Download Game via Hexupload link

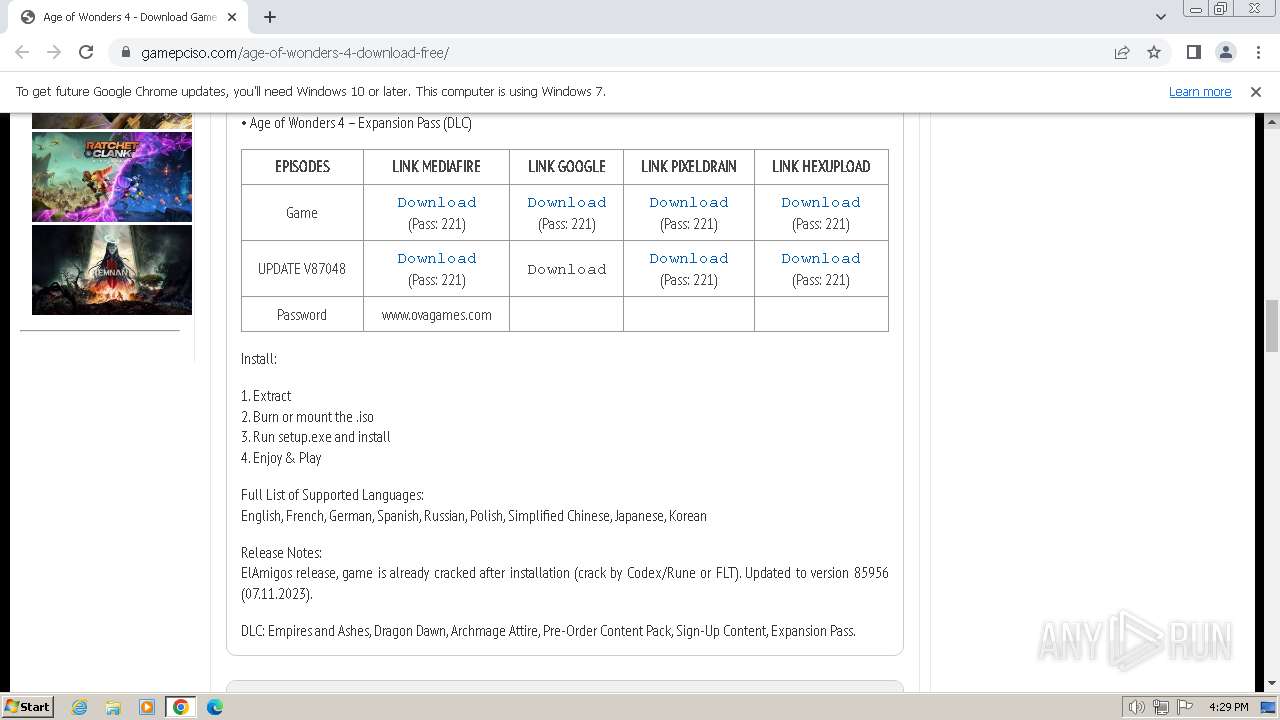click(x=821, y=202)
